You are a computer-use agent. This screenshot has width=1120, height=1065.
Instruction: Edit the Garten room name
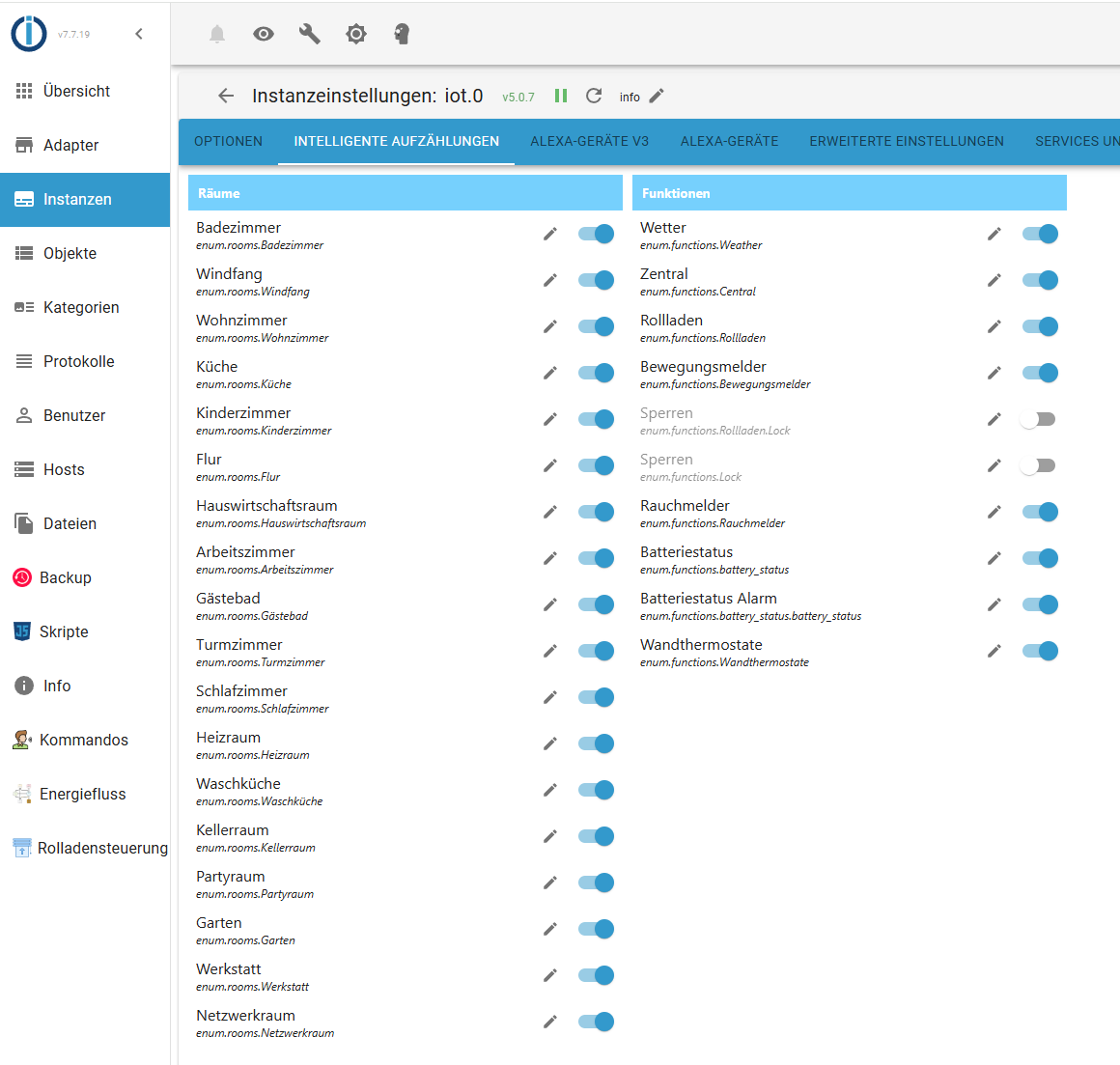[550, 929]
